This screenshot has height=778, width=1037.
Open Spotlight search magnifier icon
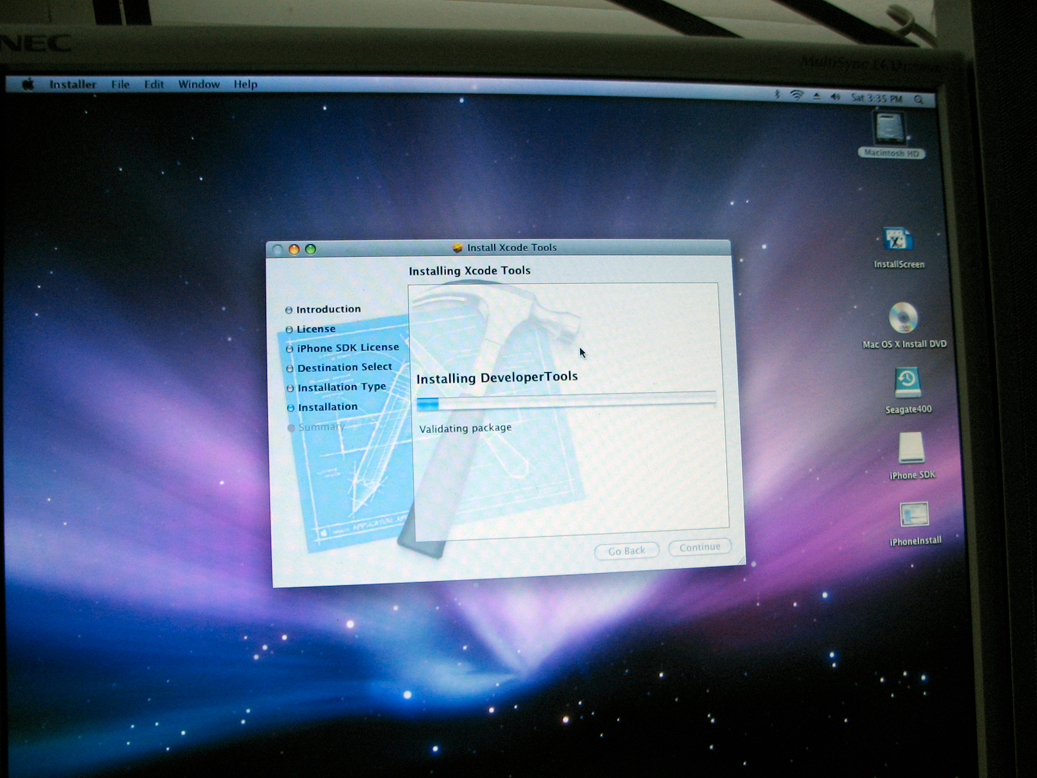click(x=919, y=100)
